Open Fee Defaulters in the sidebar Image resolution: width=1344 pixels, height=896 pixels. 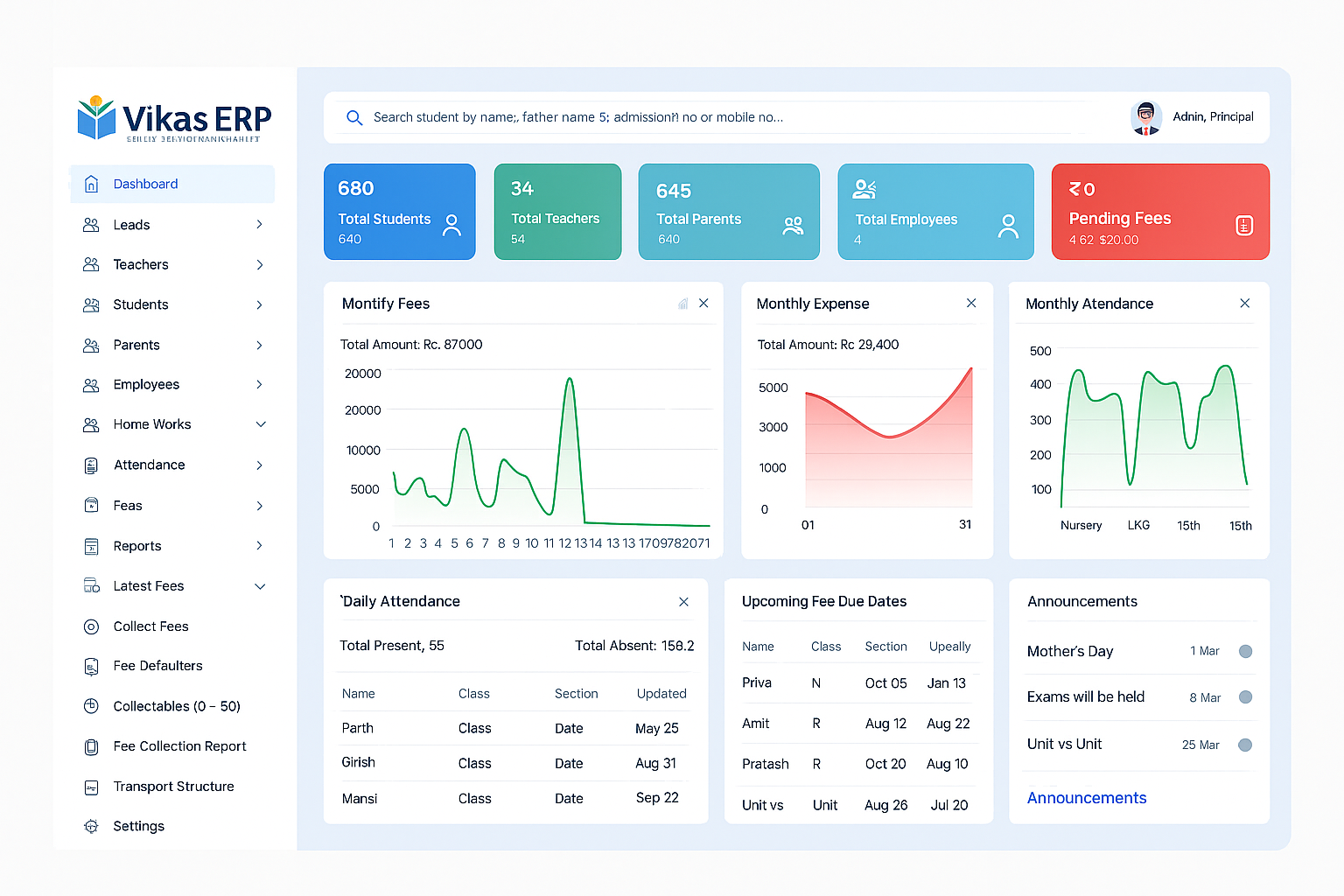tap(157, 666)
